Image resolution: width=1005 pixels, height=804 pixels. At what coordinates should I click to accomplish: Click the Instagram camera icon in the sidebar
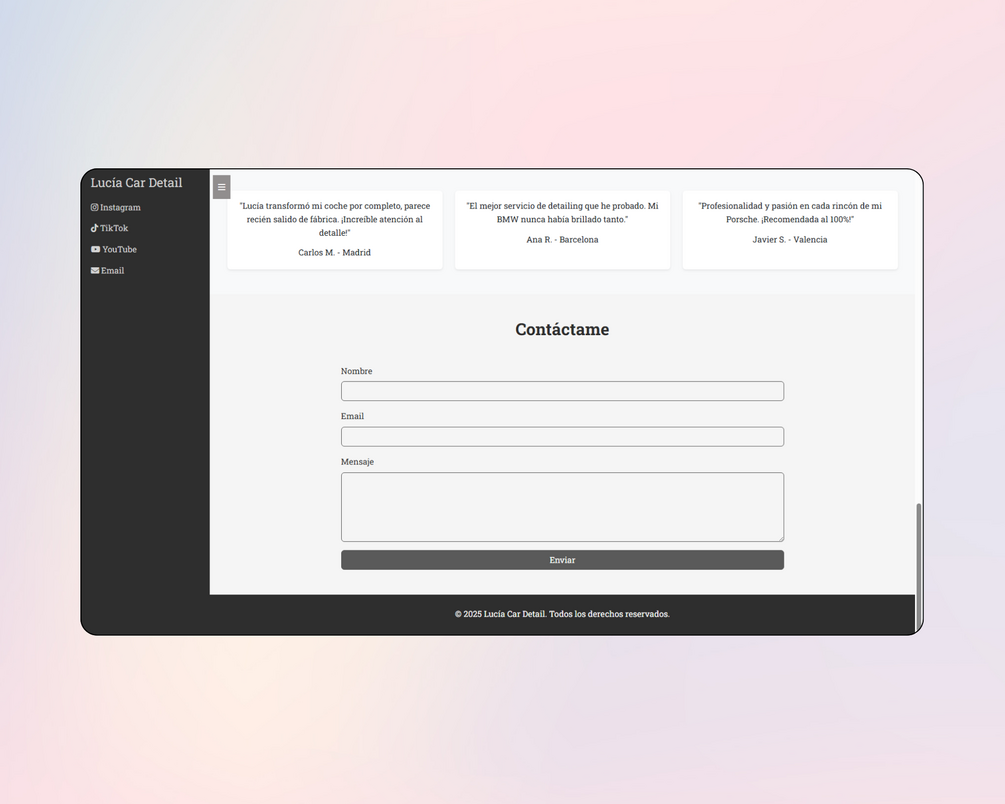coord(94,207)
